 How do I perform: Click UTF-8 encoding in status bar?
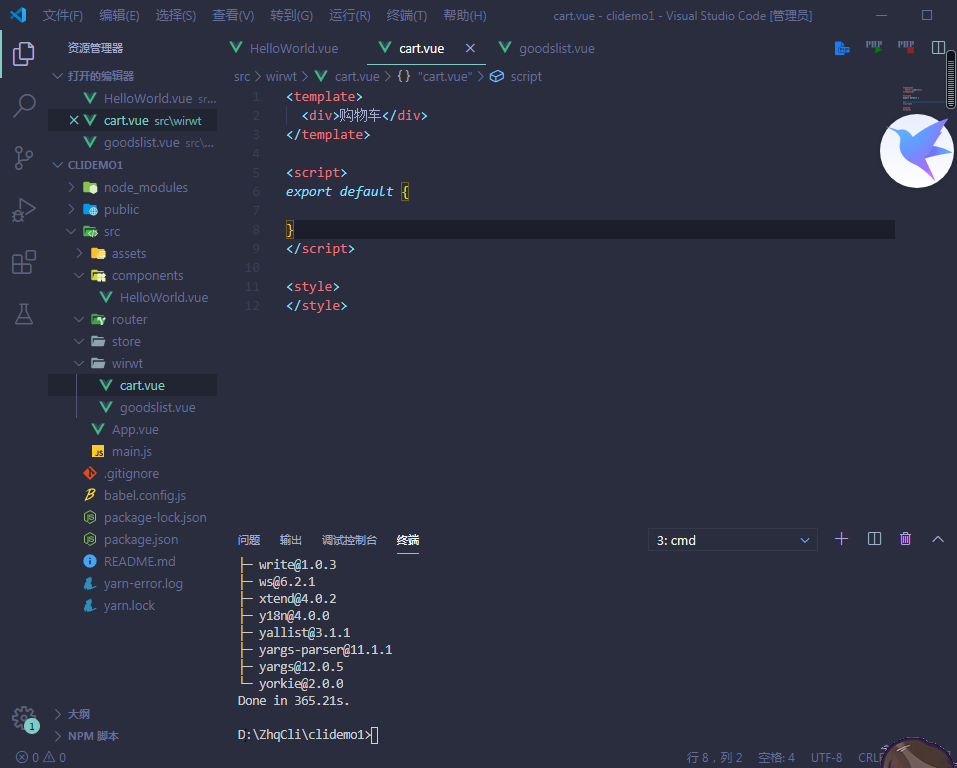tap(826, 758)
